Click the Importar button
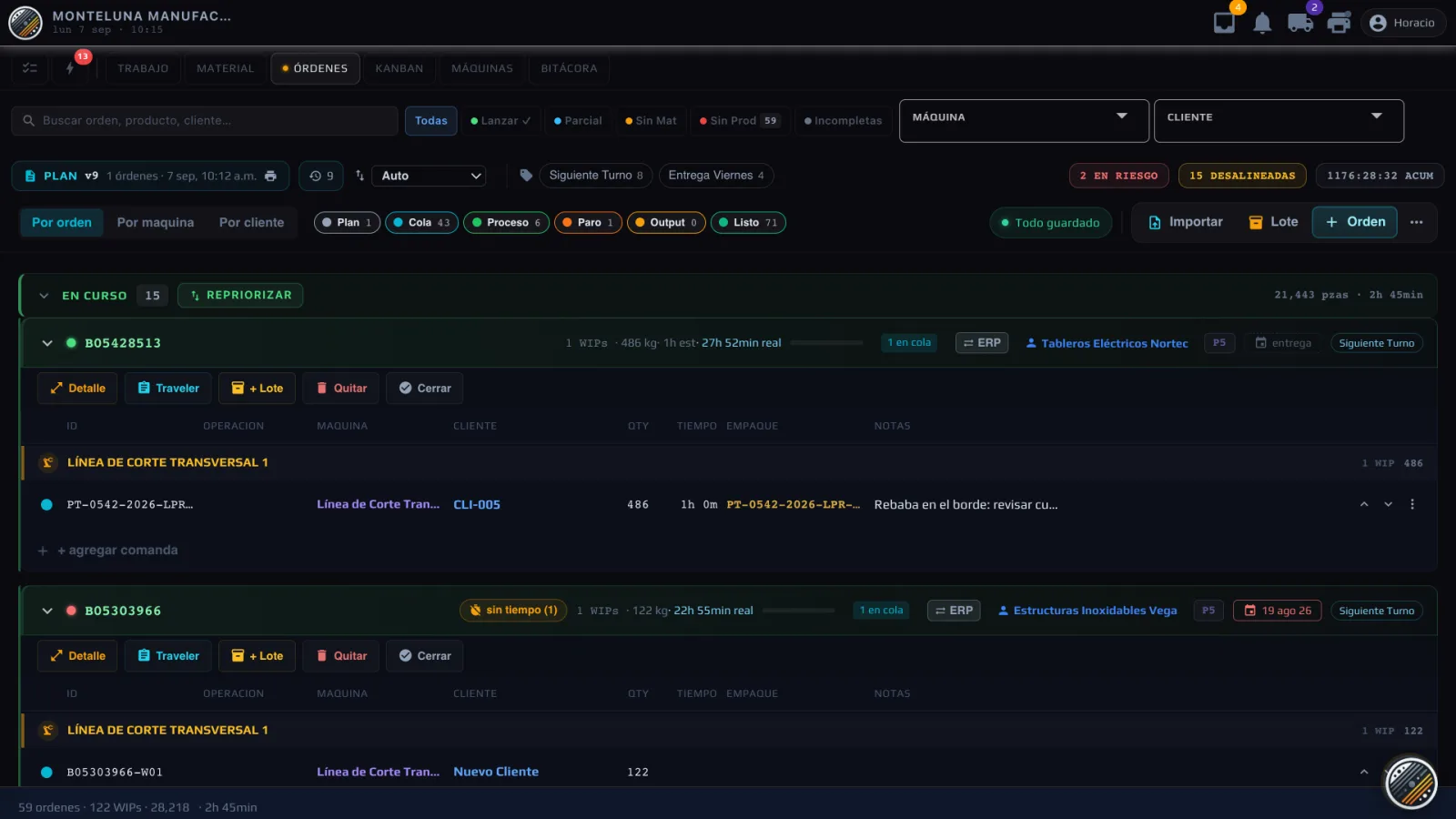 pos(1186,222)
